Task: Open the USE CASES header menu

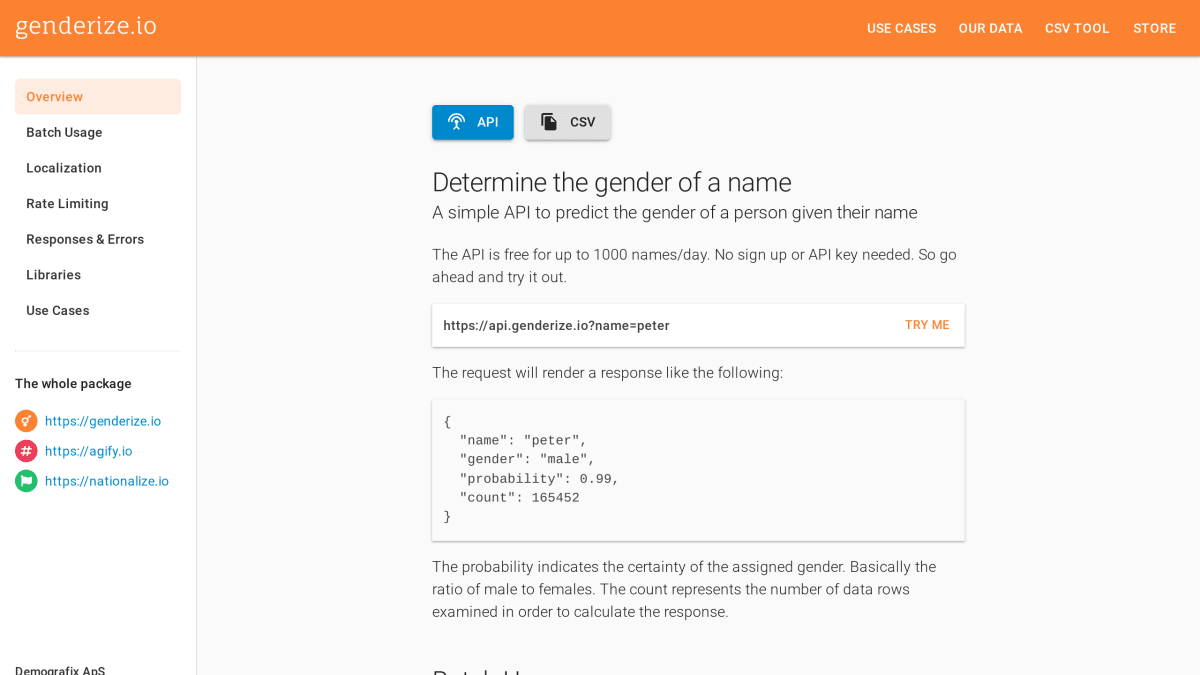Action: [x=901, y=28]
